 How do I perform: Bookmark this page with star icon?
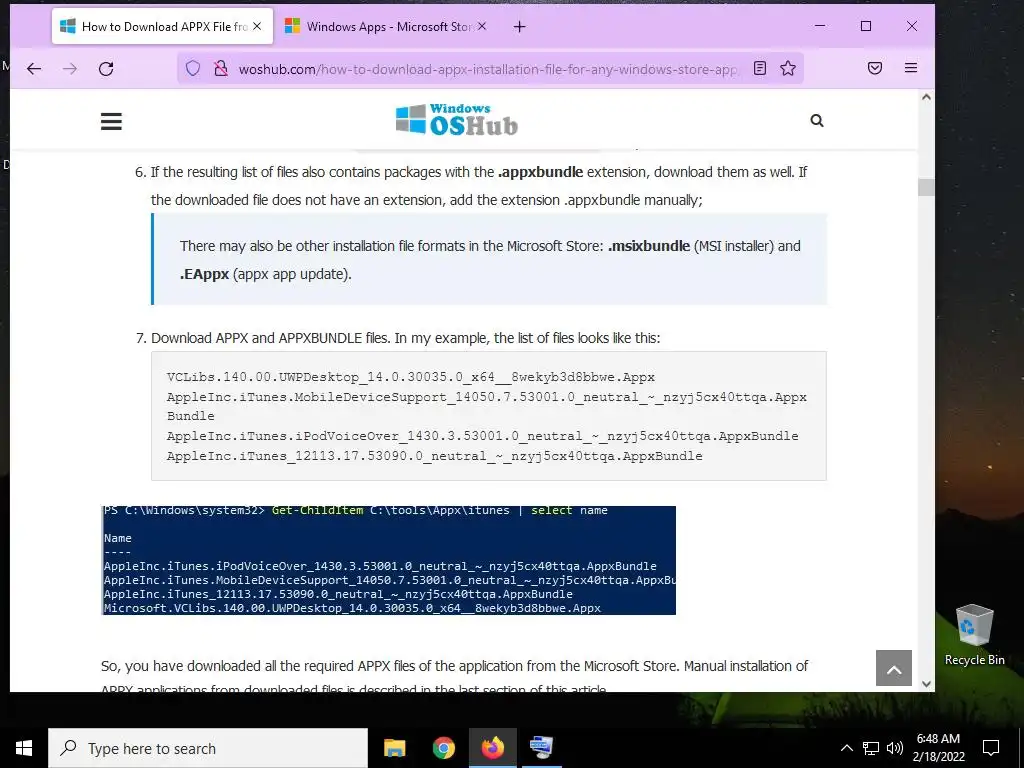coord(788,68)
